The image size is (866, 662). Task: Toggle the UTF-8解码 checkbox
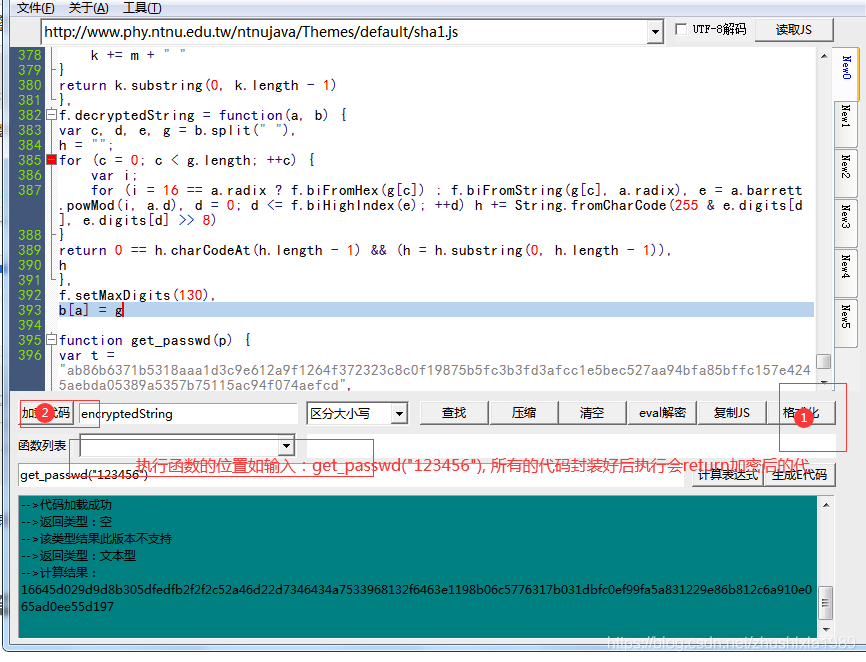(x=682, y=29)
